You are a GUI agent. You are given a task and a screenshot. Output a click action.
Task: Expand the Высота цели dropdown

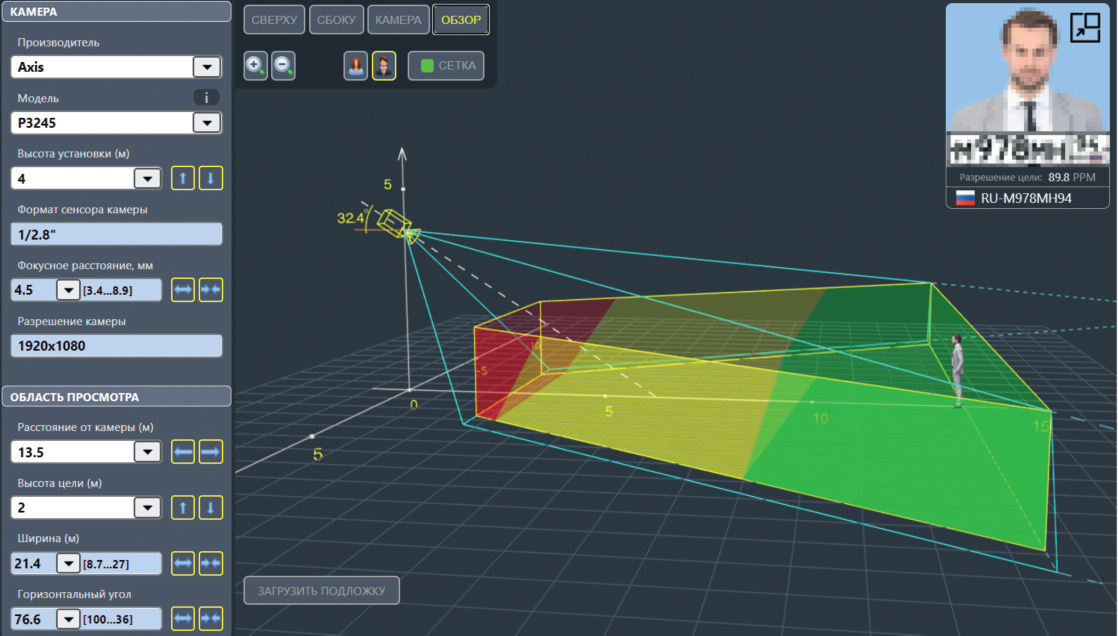point(146,508)
